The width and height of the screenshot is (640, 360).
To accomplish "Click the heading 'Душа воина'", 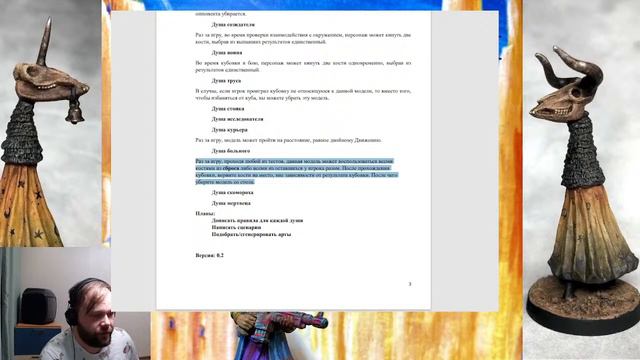I will coord(227,53).
